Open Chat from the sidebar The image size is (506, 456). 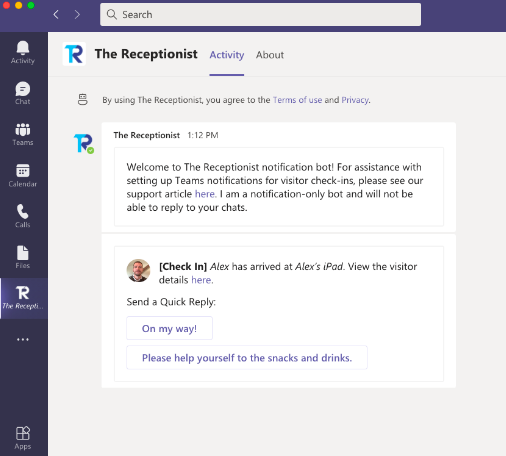coord(23,93)
